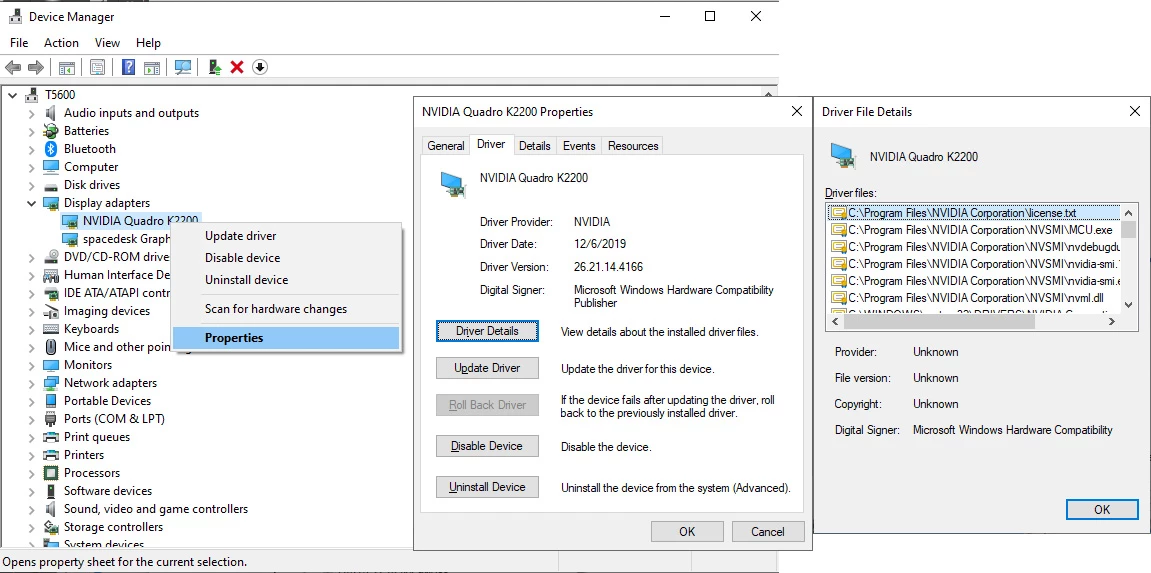The width and height of the screenshot is (1151, 573).
Task: Switch to the Resources tab
Action: 633,146
